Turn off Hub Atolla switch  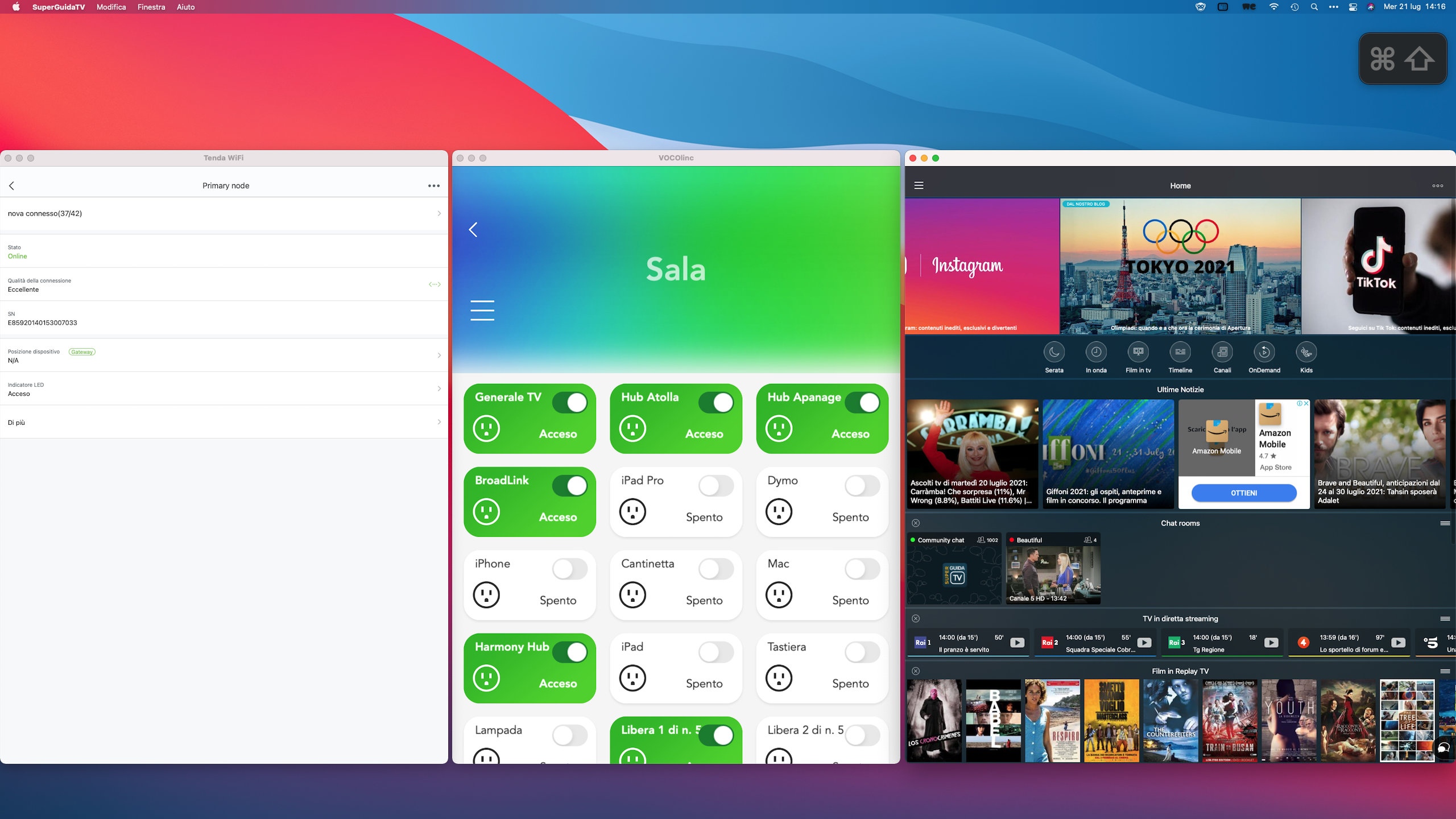[x=715, y=403]
